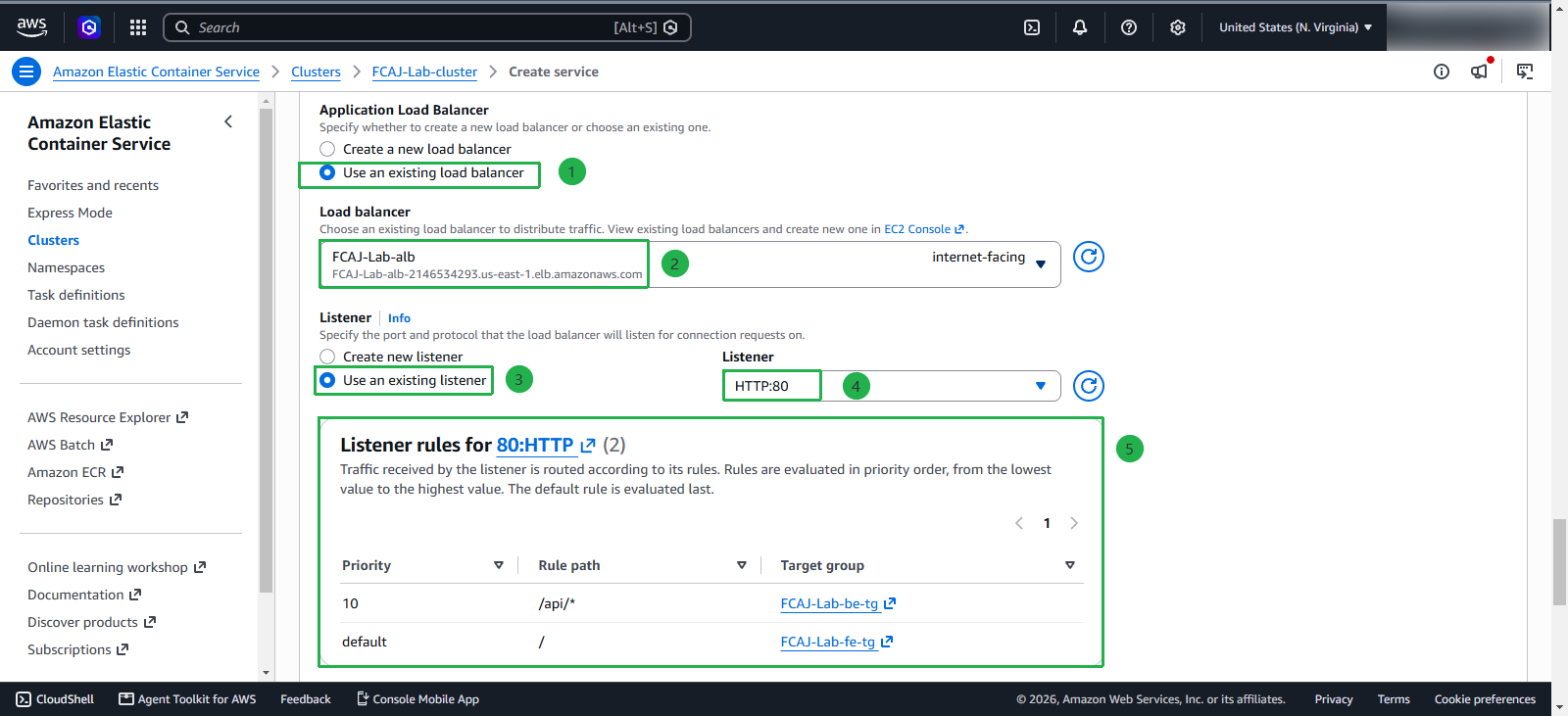This screenshot has height=716, width=1568.
Task: Open Feedback in the footer
Action: (305, 699)
